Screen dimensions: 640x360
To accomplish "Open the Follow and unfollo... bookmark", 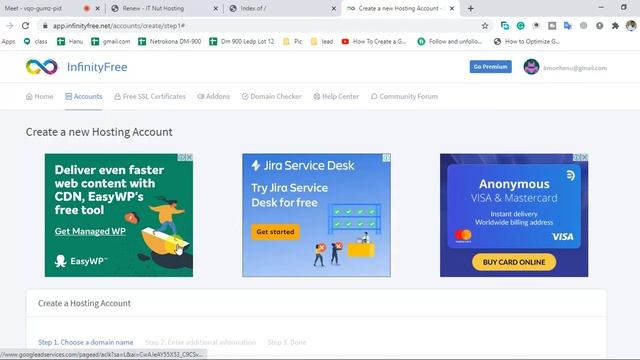I will tap(450, 41).
